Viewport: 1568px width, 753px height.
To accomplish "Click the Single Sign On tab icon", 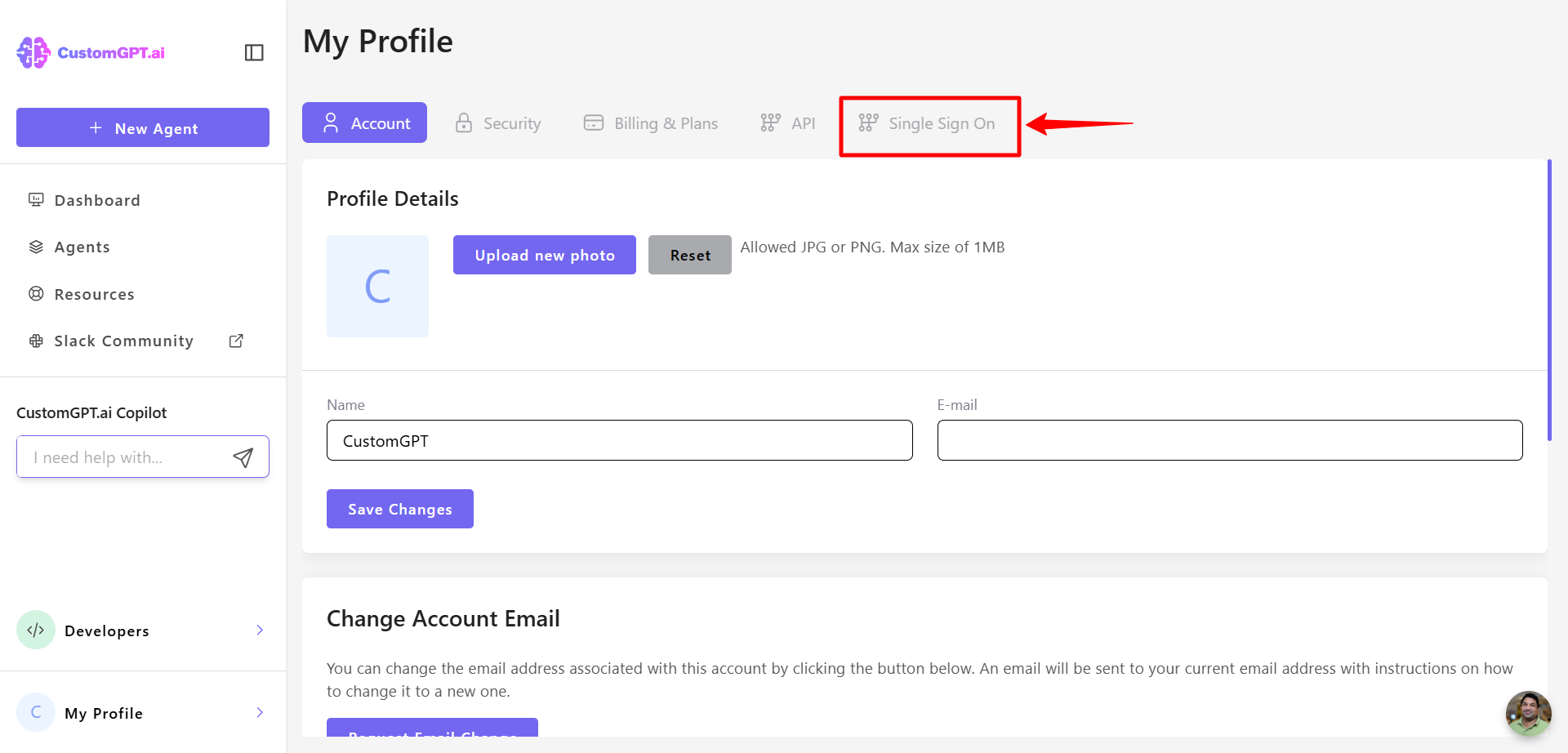I will tap(868, 123).
